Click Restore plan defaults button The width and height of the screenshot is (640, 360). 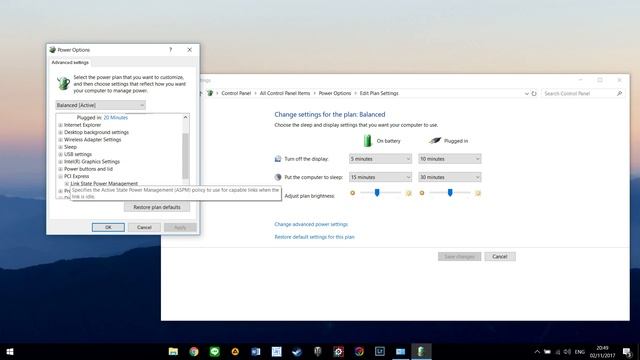[x=157, y=207]
